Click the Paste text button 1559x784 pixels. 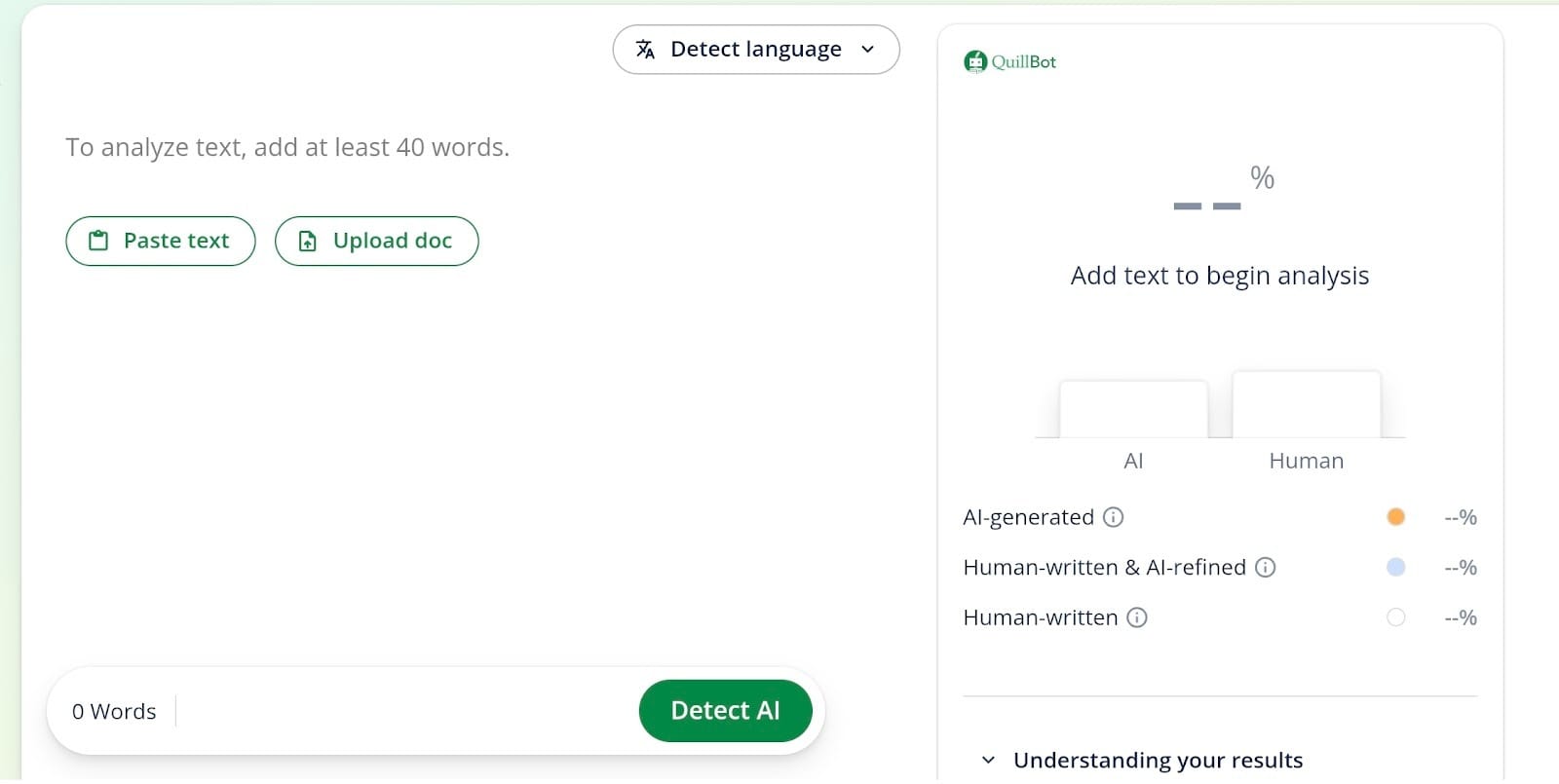click(161, 241)
